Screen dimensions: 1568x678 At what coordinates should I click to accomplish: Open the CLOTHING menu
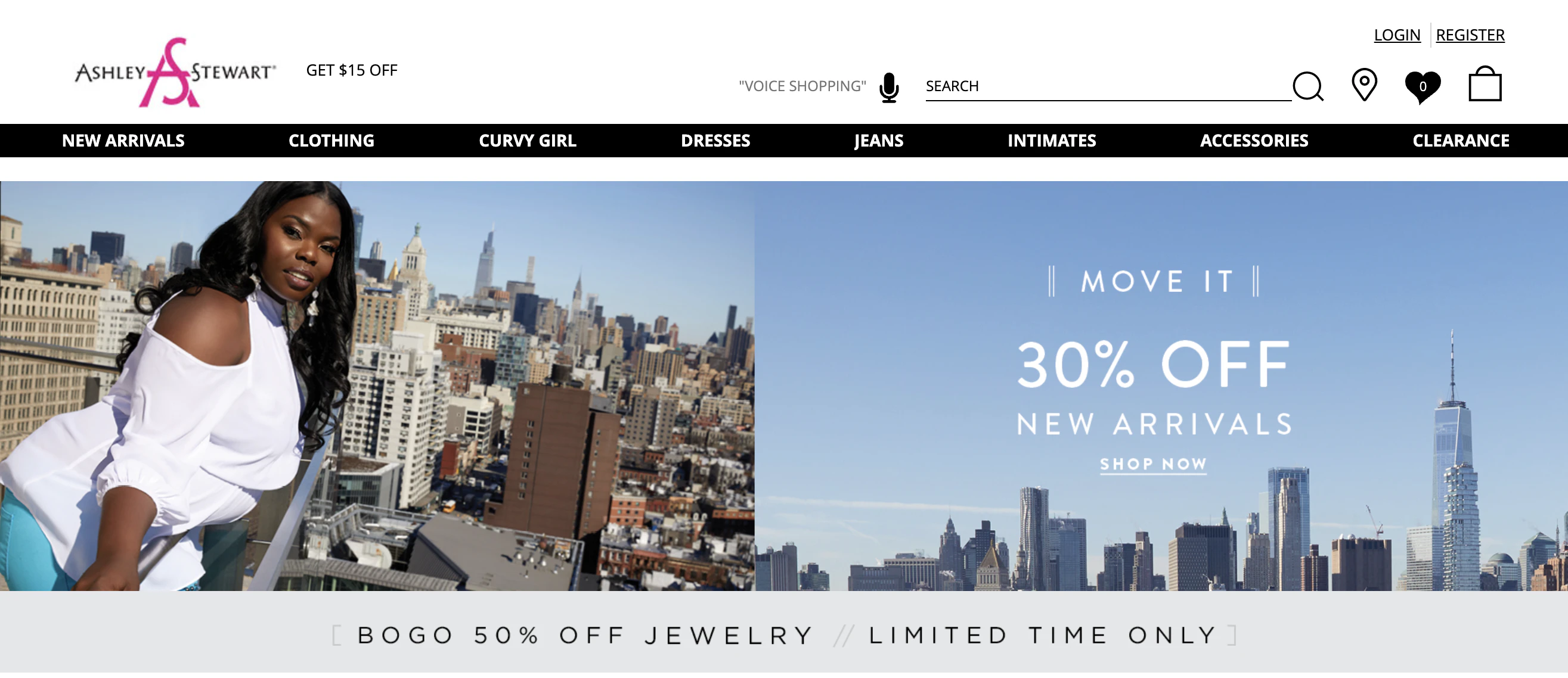coord(331,141)
